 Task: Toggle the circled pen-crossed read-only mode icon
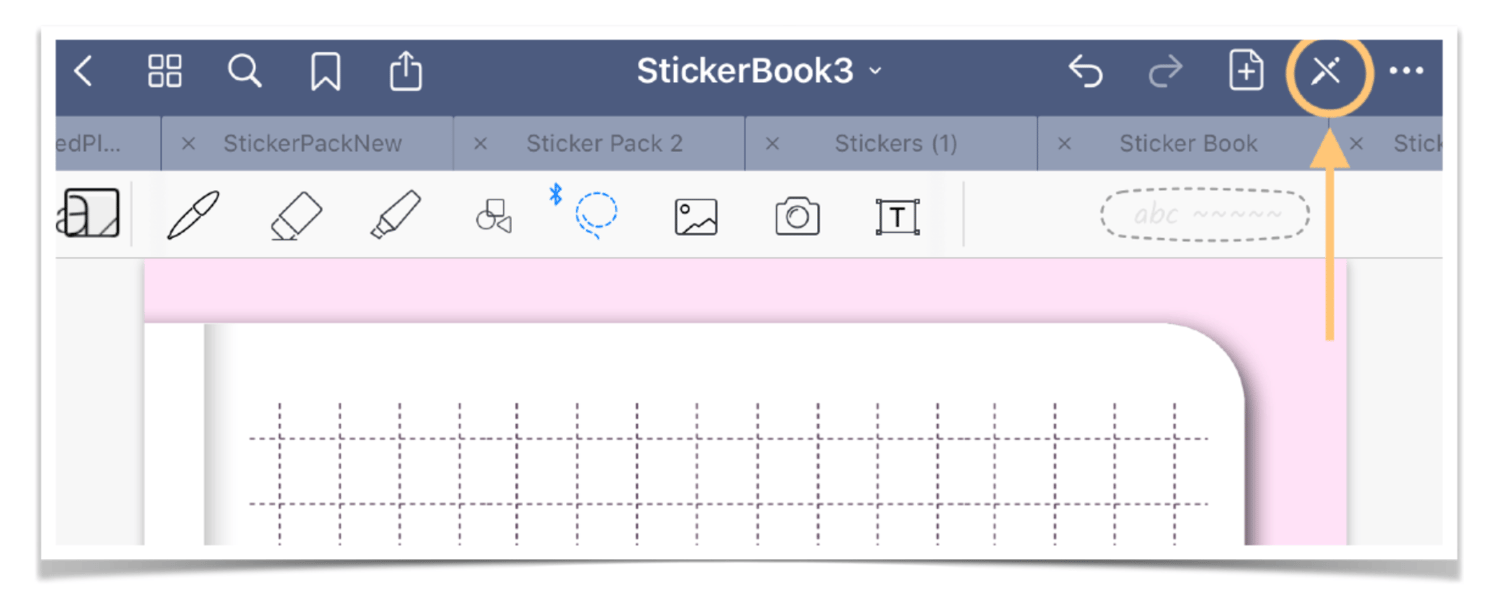1326,71
